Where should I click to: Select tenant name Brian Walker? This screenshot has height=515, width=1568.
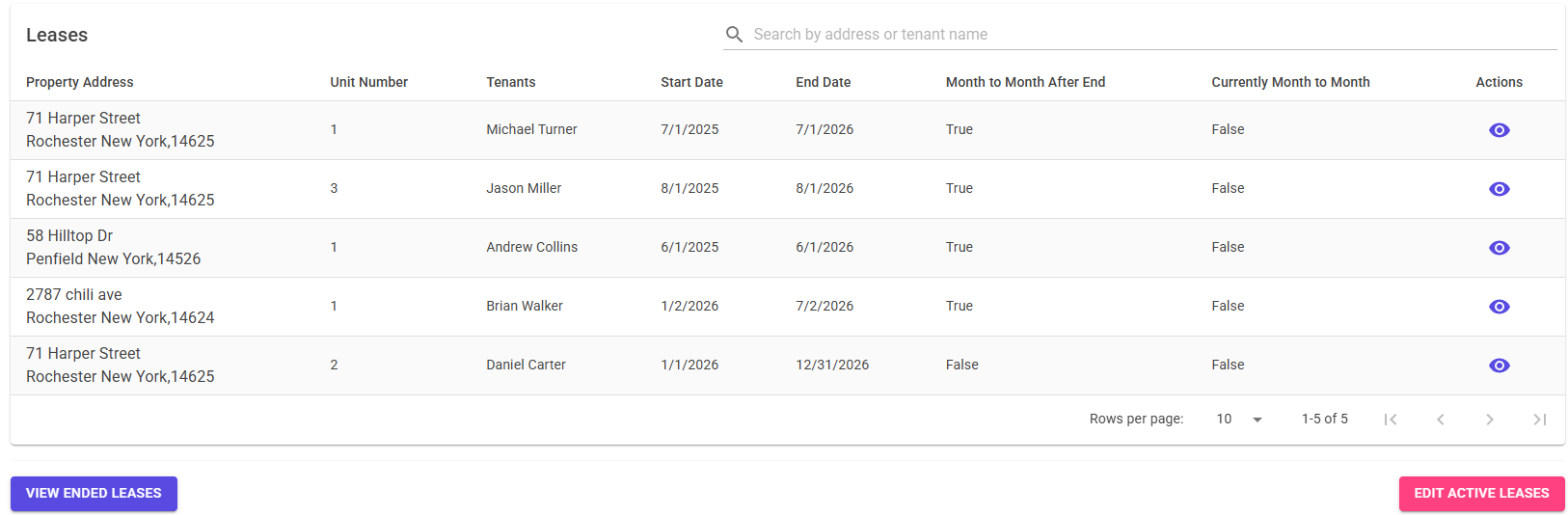tap(525, 306)
